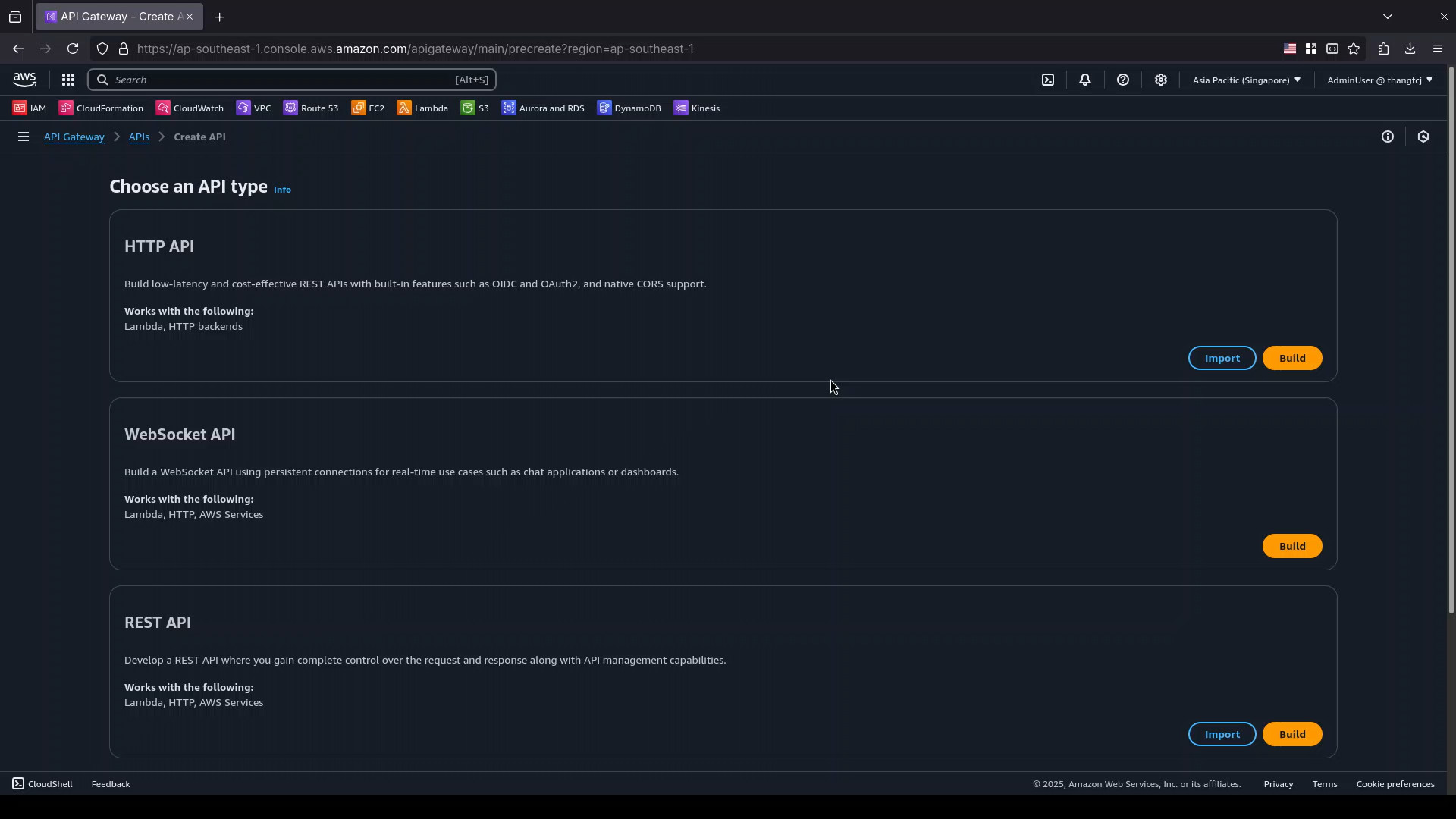Bookmark this page with the star icon
Image resolution: width=1456 pixels, height=819 pixels.
coord(1354,49)
